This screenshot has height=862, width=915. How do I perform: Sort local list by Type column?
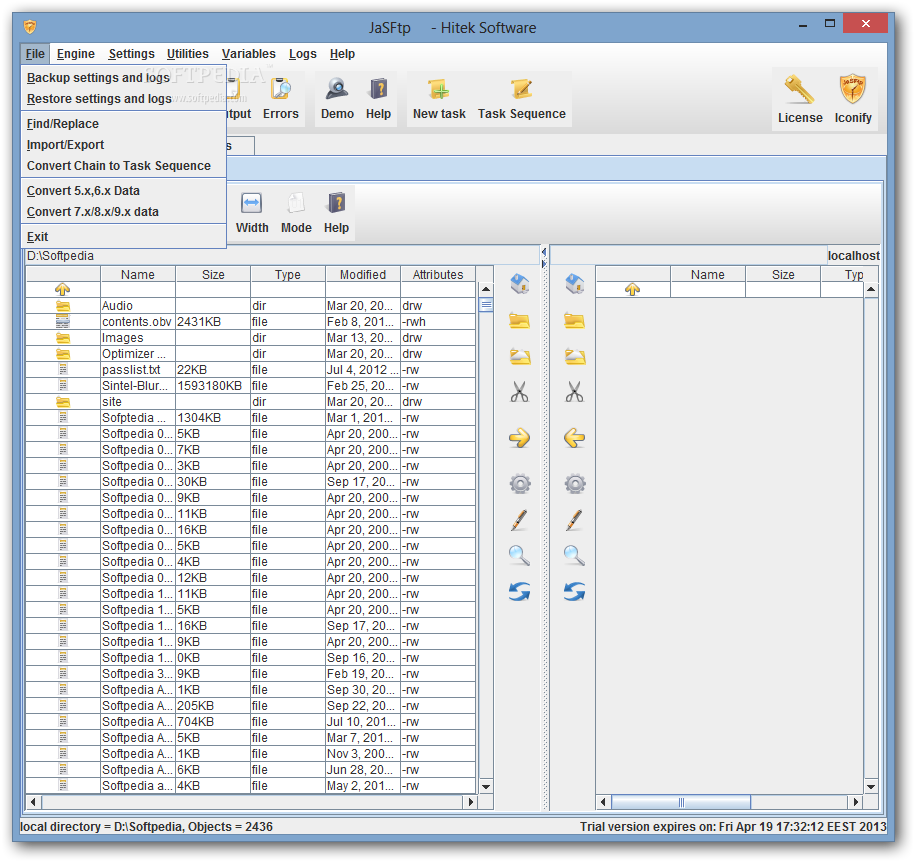288,274
